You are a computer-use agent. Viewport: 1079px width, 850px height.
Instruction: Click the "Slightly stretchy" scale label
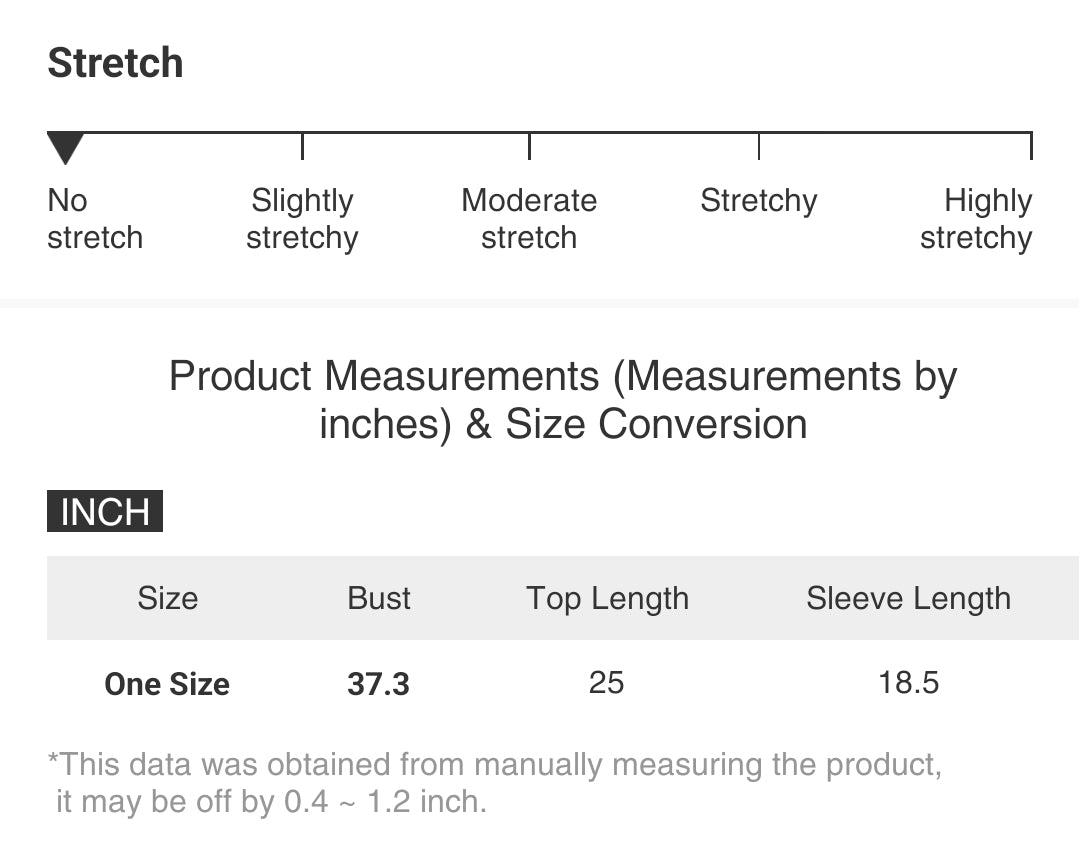(302, 219)
